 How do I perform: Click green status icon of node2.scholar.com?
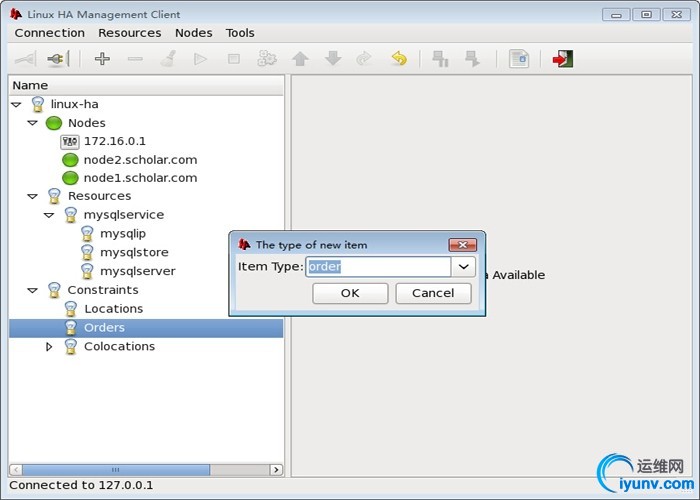tap(70, 160)
